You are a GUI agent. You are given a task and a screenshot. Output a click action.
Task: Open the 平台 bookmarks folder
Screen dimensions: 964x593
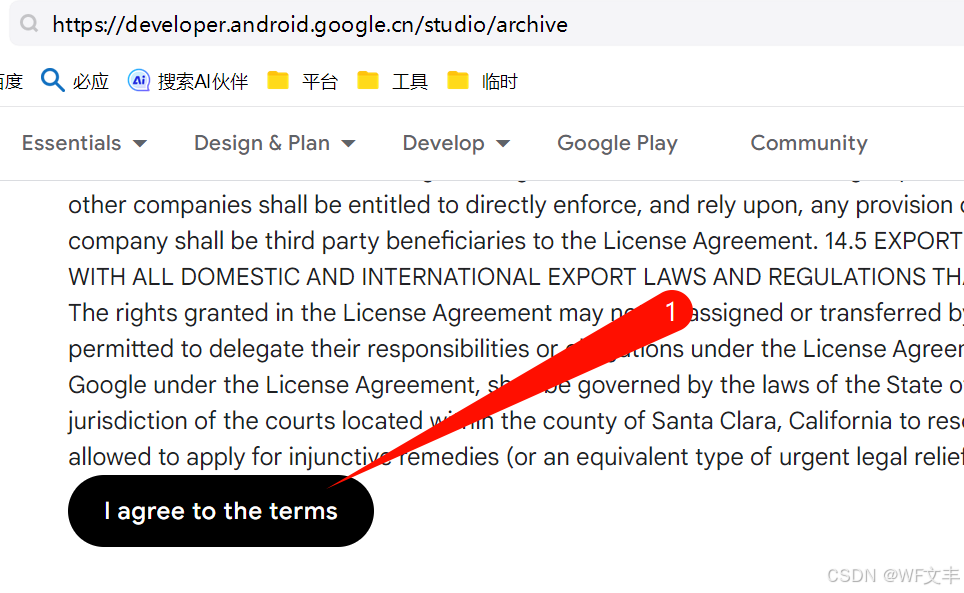(x=302, y=81)
